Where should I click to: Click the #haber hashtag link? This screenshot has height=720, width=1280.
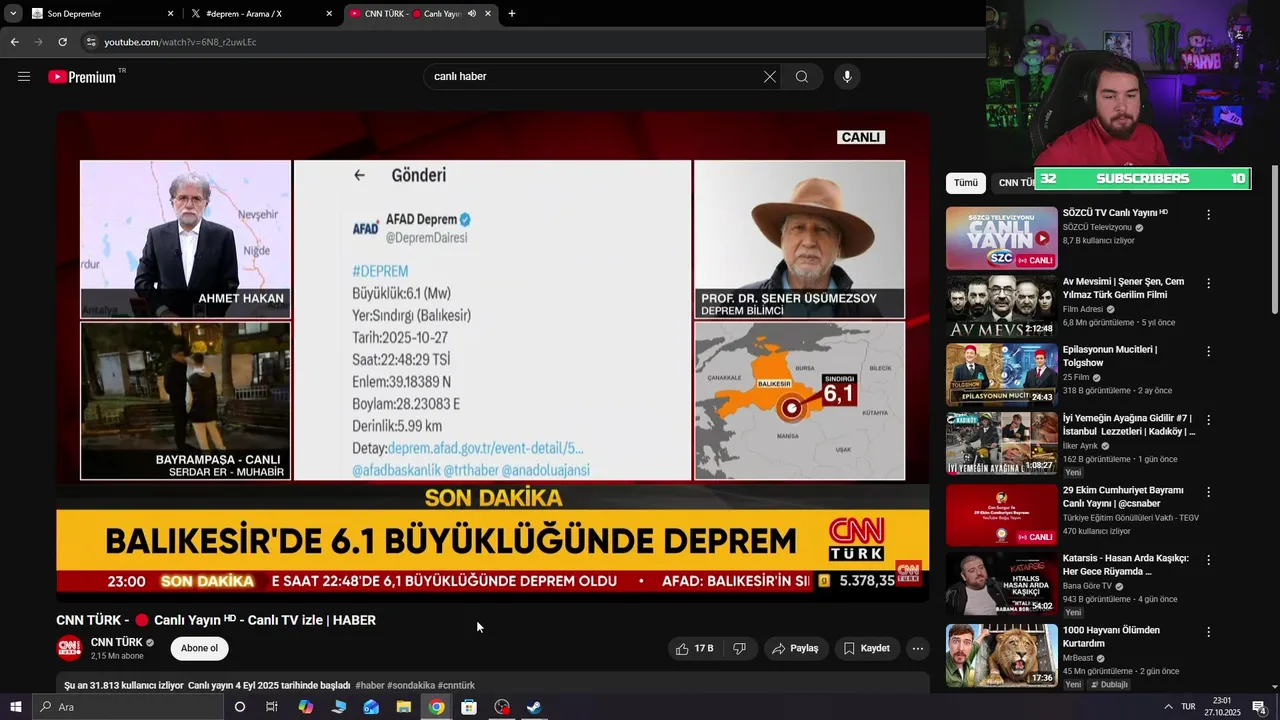coord(370,686)
